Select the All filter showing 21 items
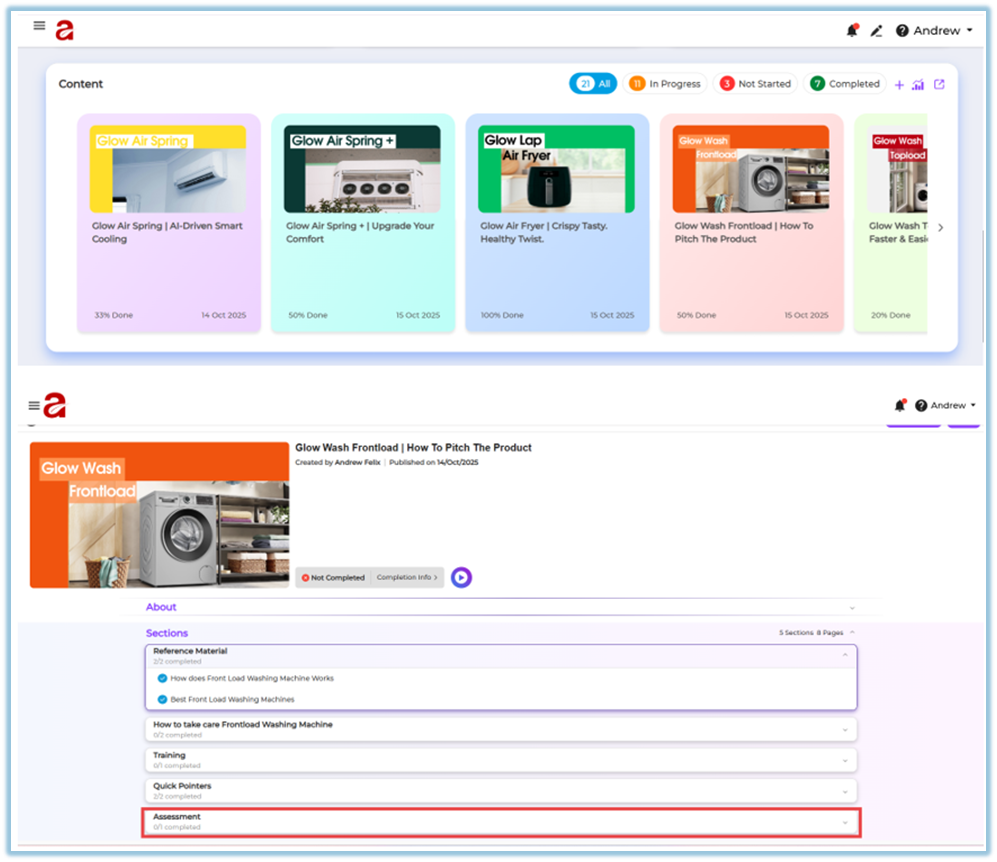The image size is (997, 862). [x=593, y=84]
